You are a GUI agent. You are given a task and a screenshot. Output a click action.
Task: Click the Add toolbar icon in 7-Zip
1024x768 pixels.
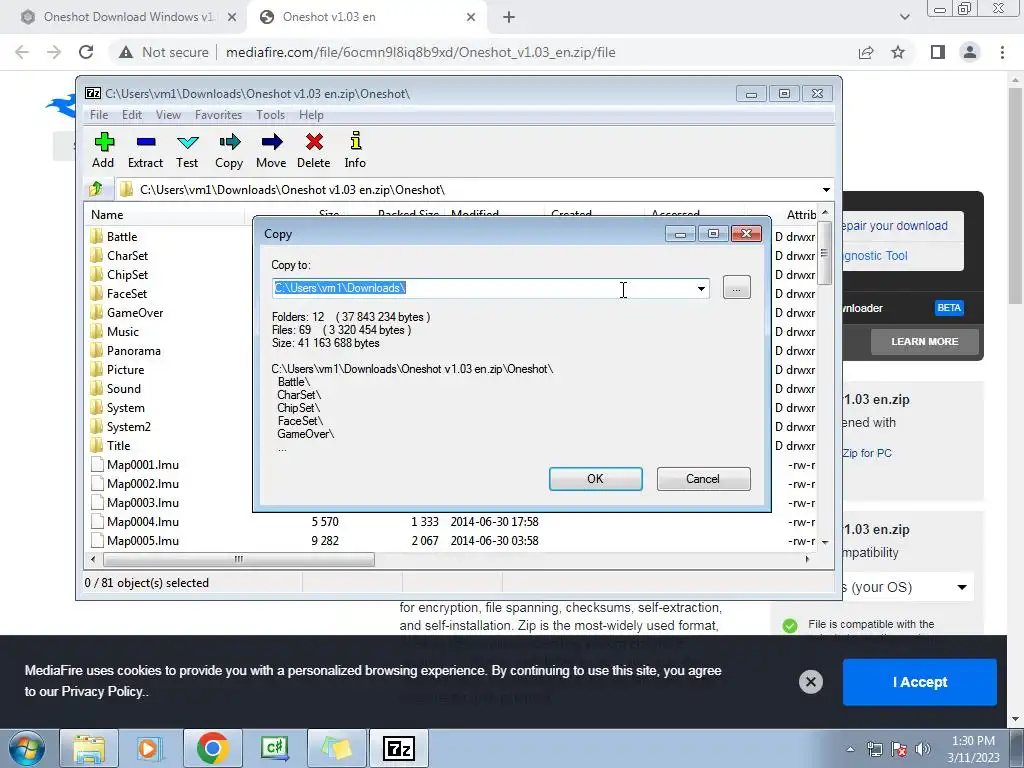(103, 150)
